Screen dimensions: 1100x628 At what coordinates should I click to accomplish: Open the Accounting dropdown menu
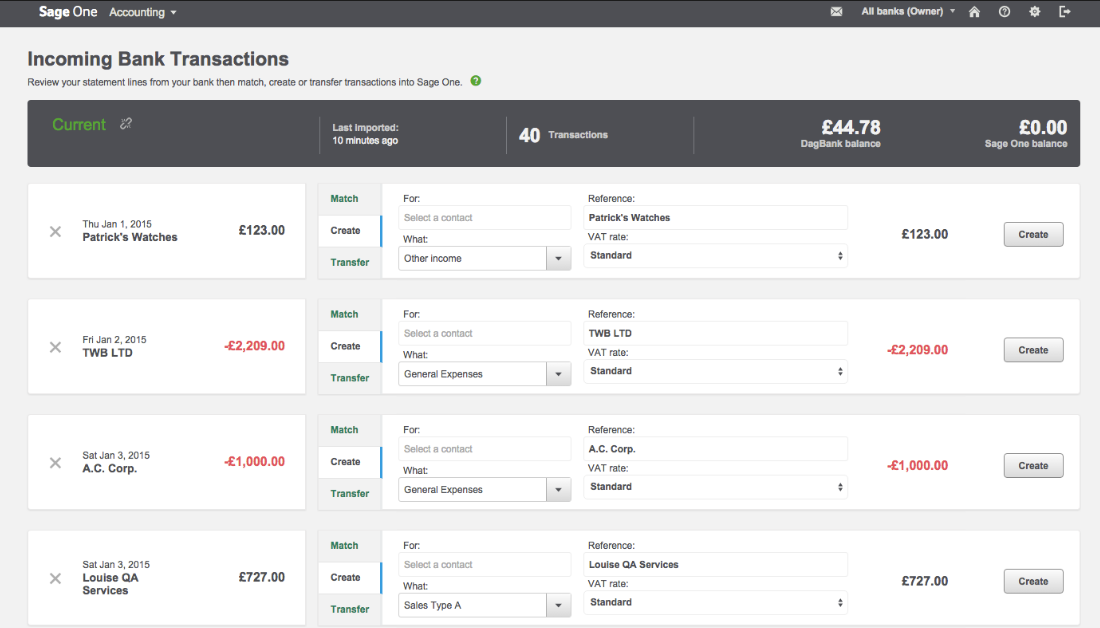click(142, 12)
